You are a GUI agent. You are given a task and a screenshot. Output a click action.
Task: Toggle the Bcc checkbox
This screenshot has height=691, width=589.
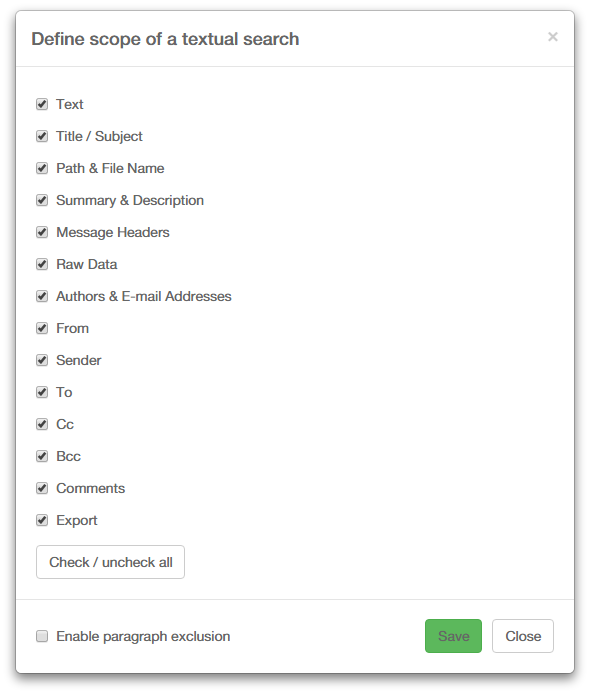(x=42, y=456)
